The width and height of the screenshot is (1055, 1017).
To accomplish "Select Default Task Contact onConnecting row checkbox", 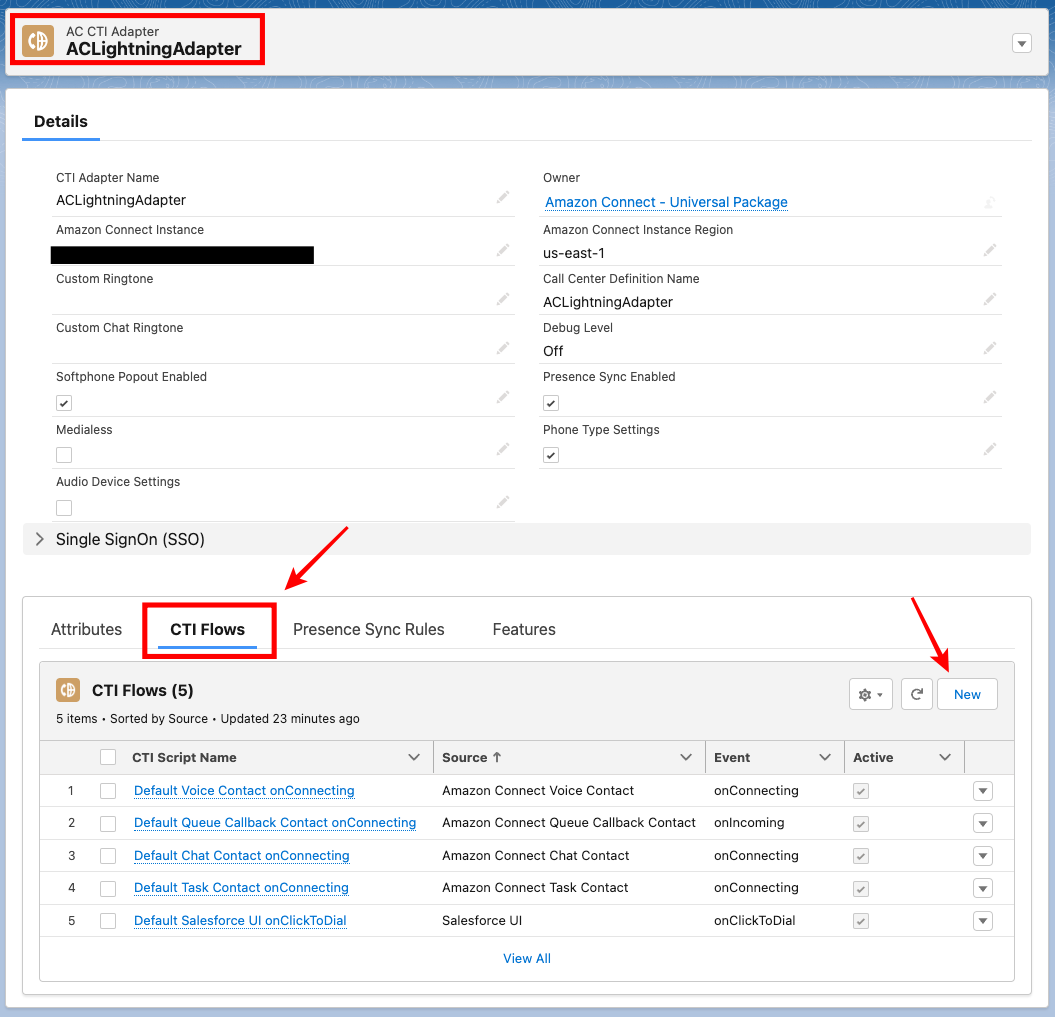I will [x=108, y=889].
